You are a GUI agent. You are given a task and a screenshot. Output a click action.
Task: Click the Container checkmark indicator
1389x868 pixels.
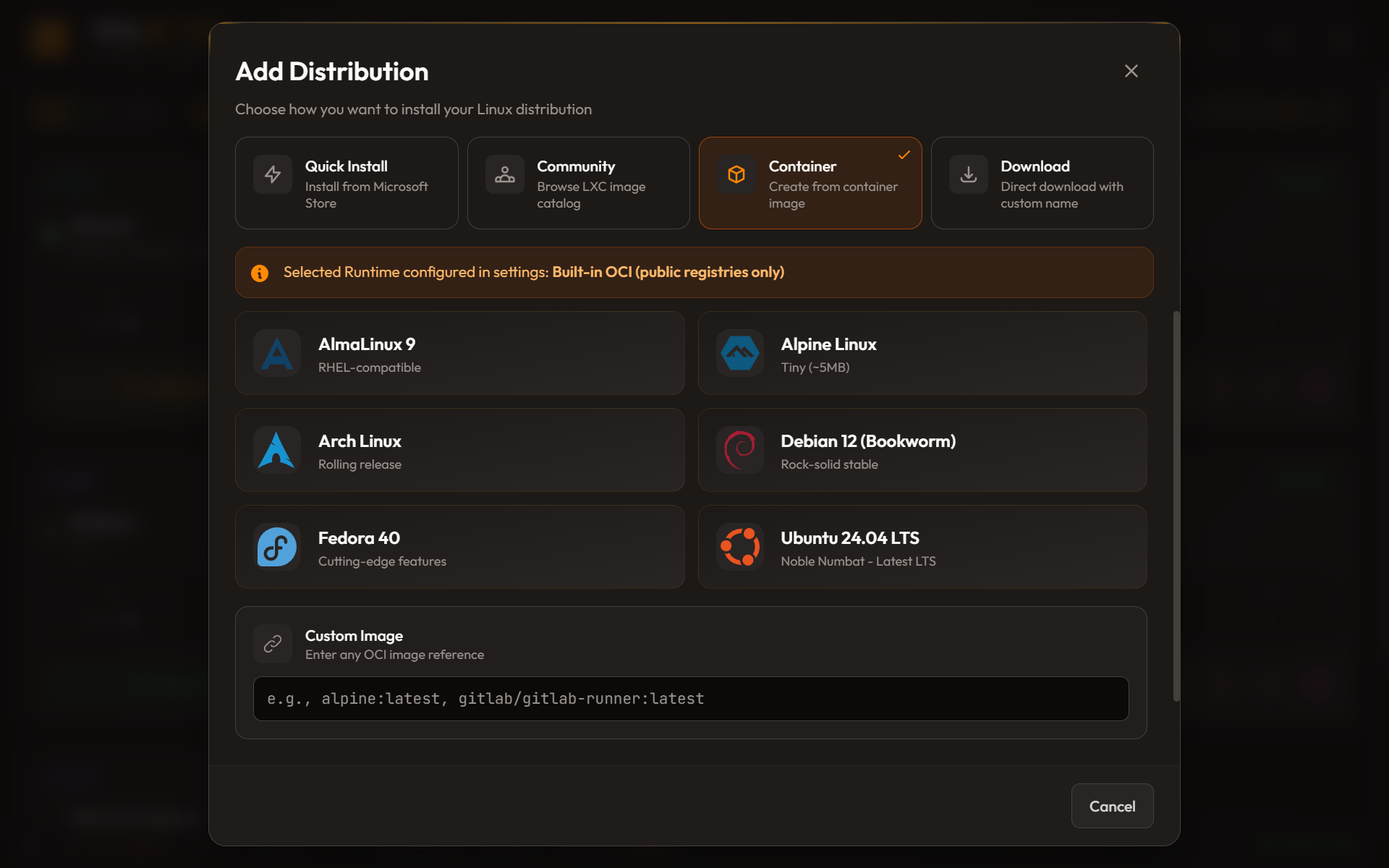point(904,155)
